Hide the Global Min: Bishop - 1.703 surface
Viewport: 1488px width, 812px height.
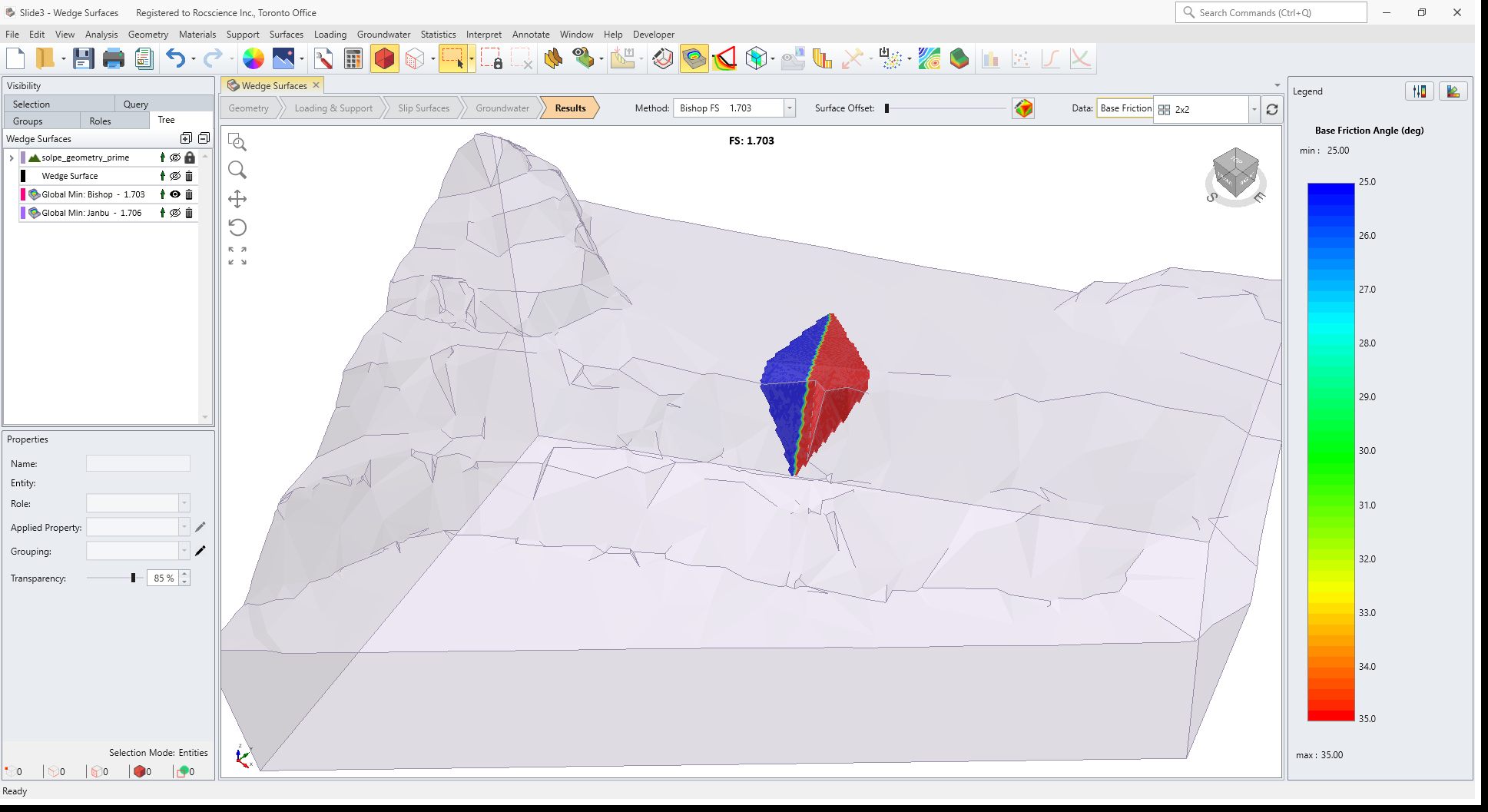175,194
